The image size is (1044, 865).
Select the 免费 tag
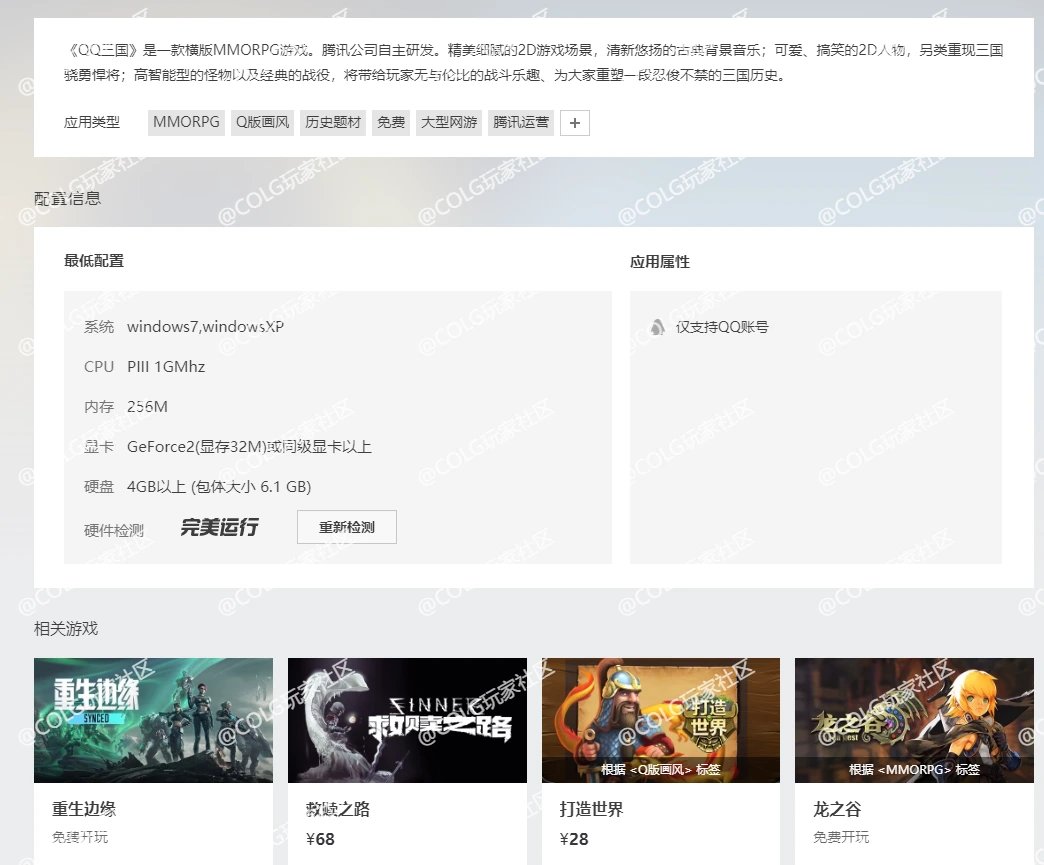coord(391,123)
